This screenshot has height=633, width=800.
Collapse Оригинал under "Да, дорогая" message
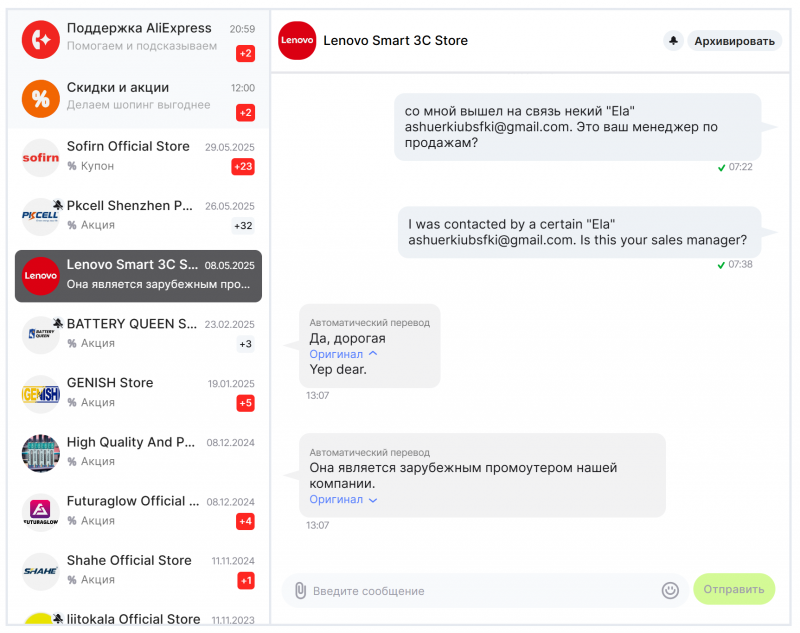[x=343, y=354]
